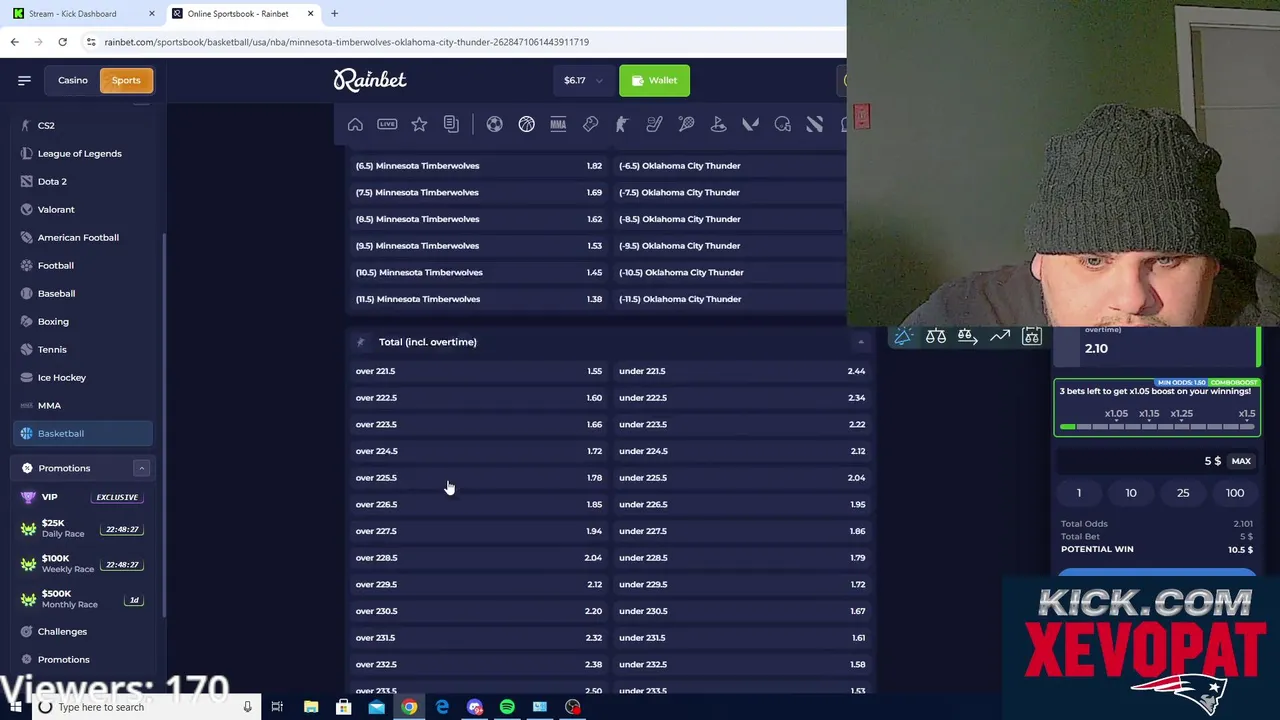Open Challenges in the sidebar
Screen dimensions: 1280x720
tap(83, 631)
